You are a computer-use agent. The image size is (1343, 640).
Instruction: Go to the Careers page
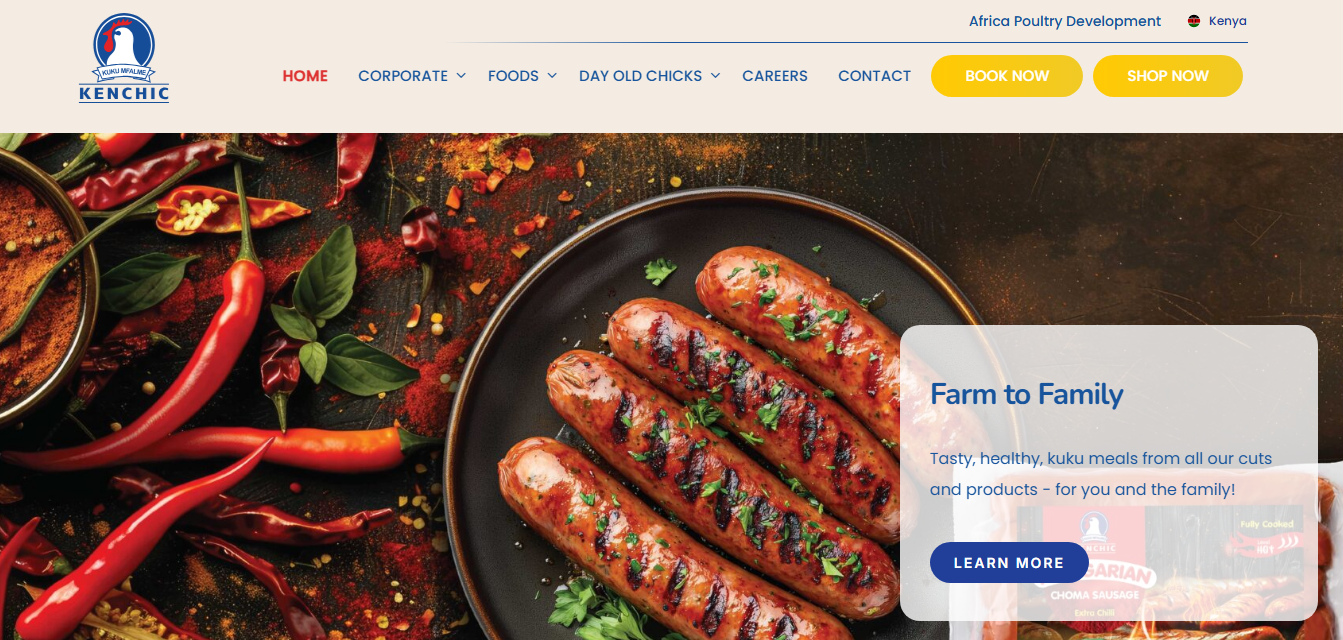click(x=775, y=76)
